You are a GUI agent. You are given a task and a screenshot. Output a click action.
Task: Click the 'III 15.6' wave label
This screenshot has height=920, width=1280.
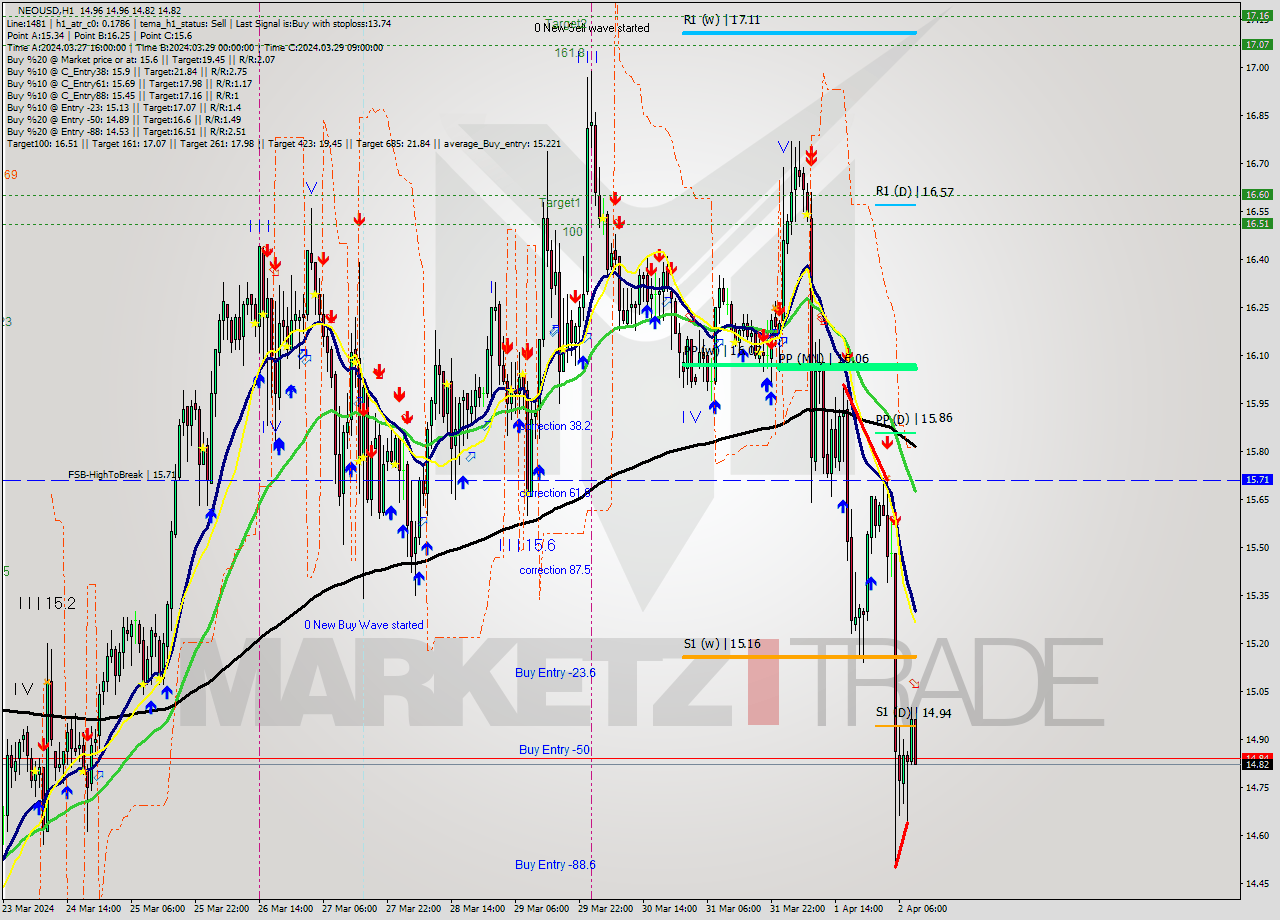[x=527, y=546]
